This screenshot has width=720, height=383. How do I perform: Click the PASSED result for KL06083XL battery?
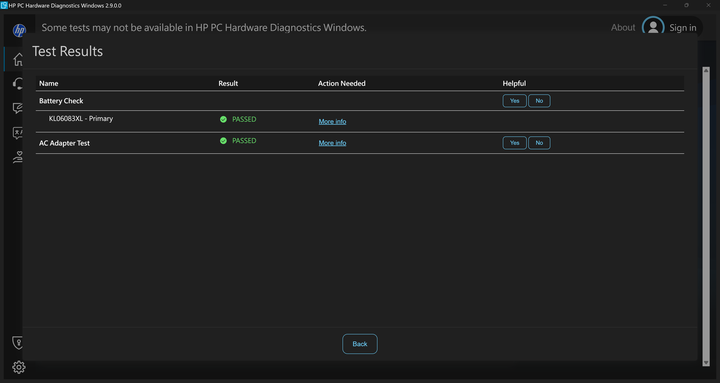tap(244, 119)
